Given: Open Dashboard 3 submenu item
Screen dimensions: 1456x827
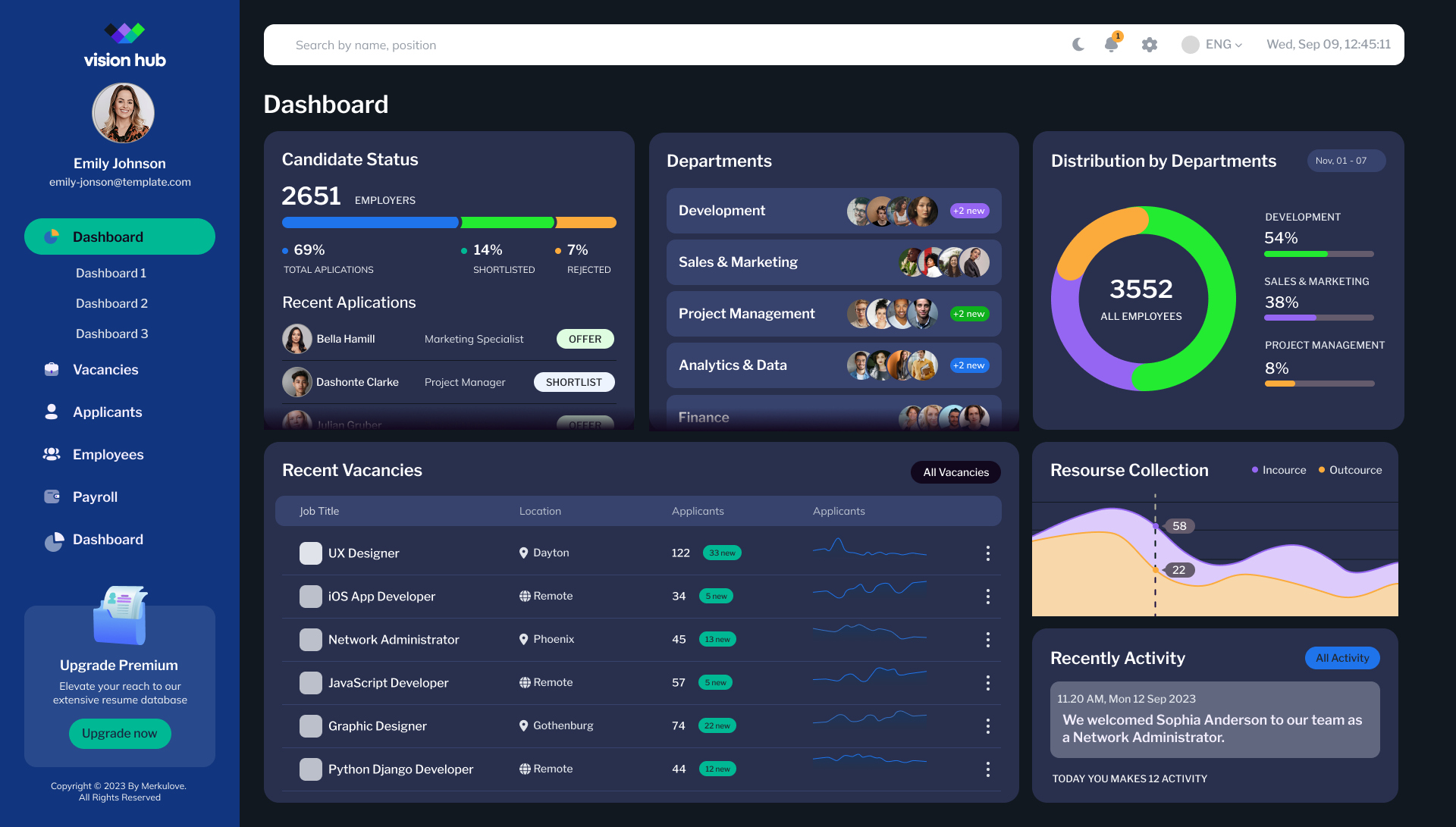Looking at the screenshot, I should click(111, 334).
